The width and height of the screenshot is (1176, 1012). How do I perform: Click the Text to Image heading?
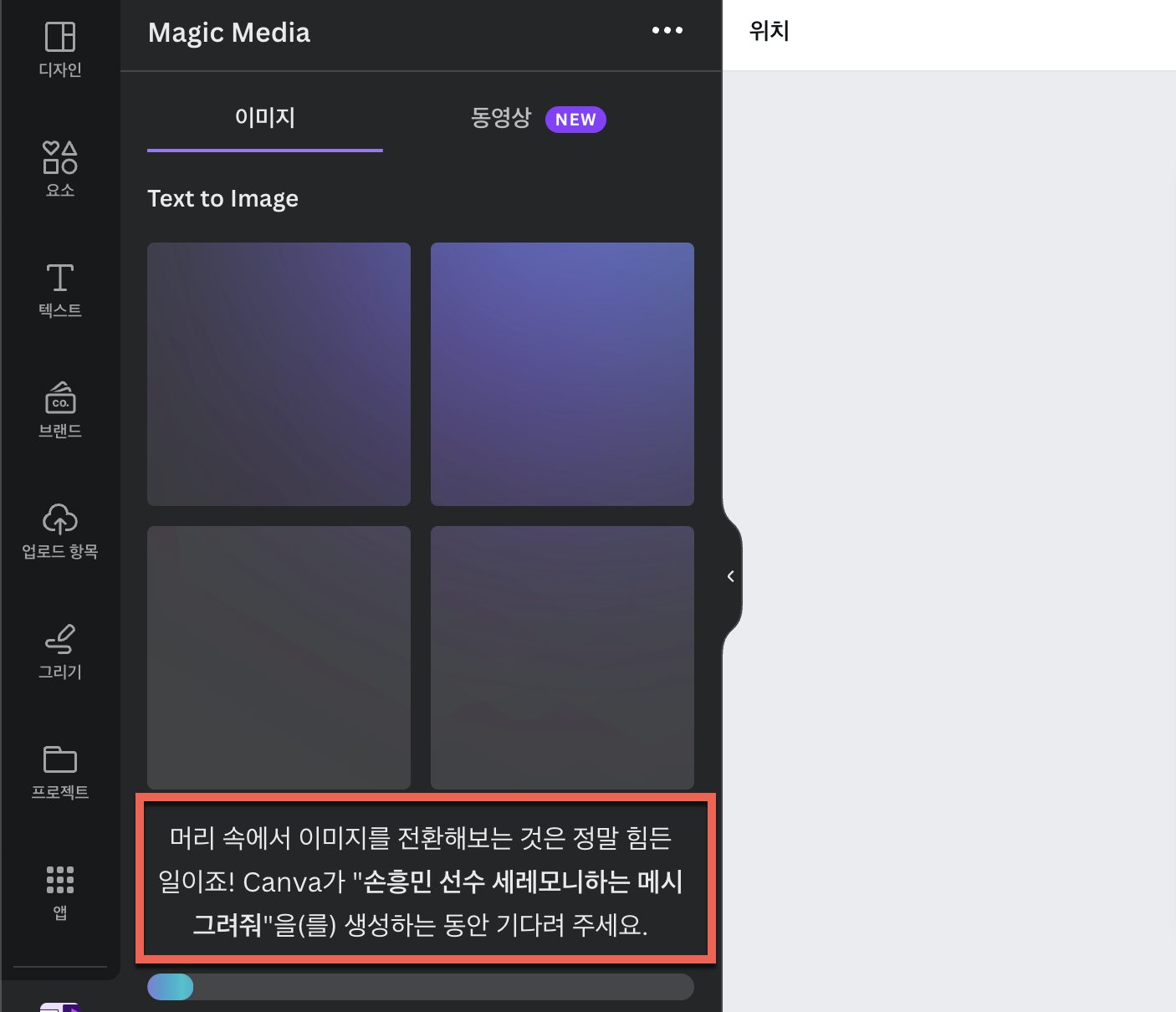(x=222, y=199)
